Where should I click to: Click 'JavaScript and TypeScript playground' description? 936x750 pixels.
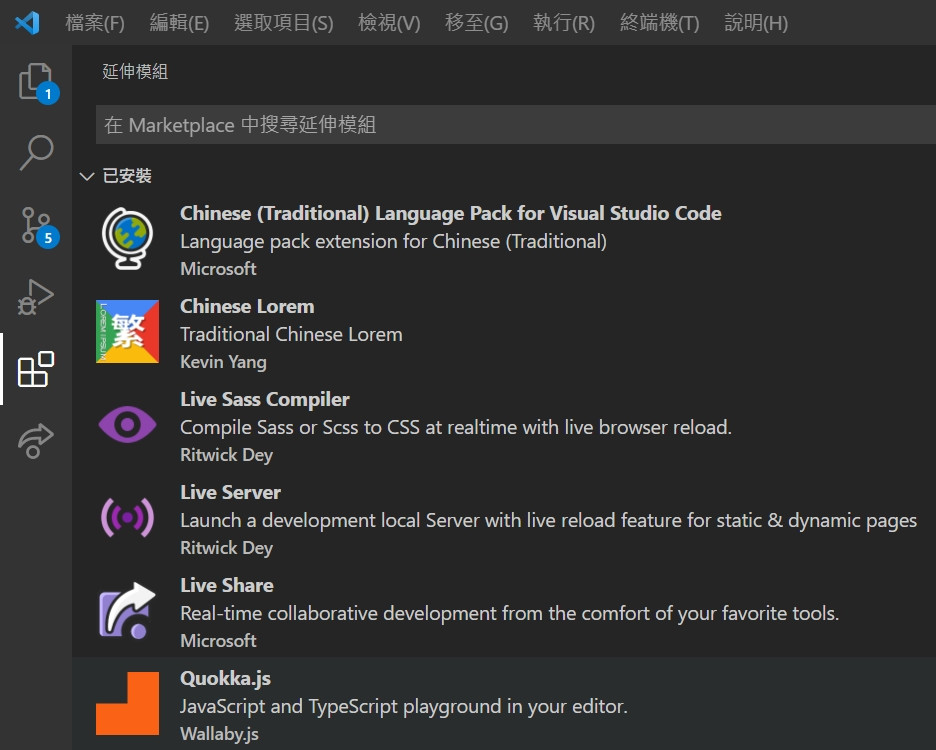404,706
